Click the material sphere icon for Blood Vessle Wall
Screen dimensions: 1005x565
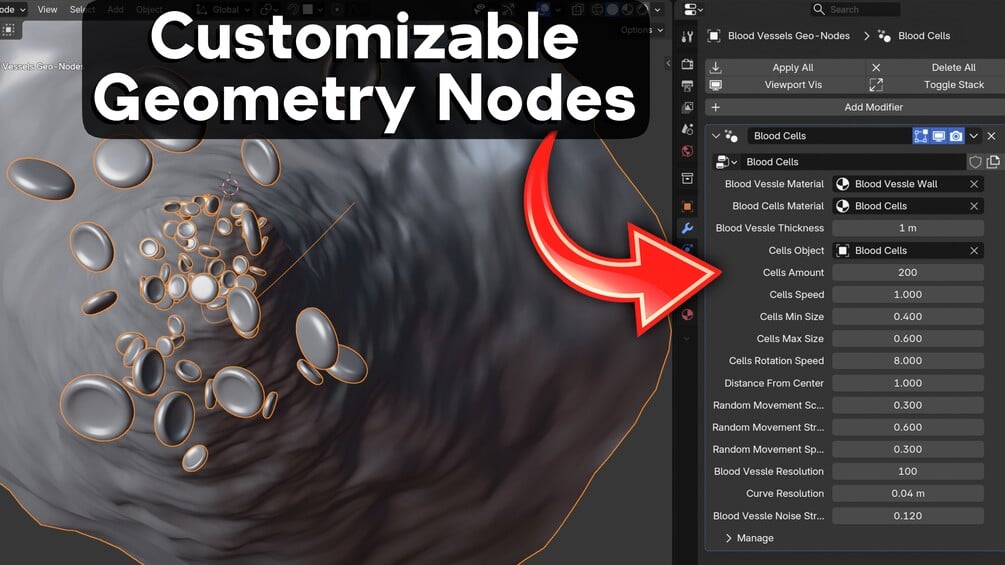click(x=843, y=184)
